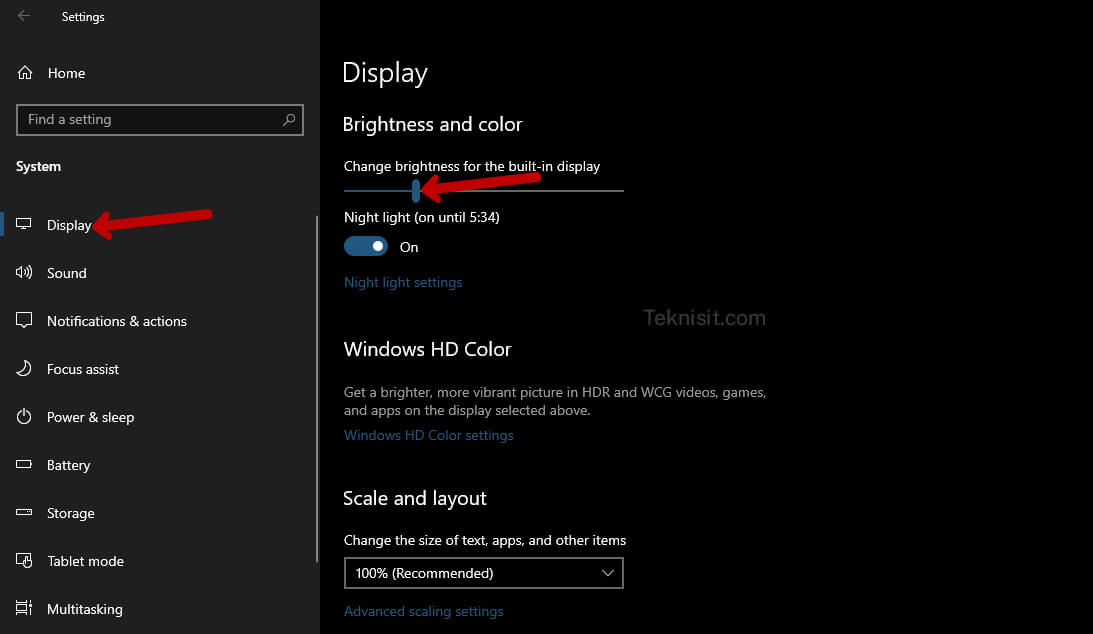Click the System section label
Image resolution: width=1093 pixels, height=634 pixels.
[38, 167]
